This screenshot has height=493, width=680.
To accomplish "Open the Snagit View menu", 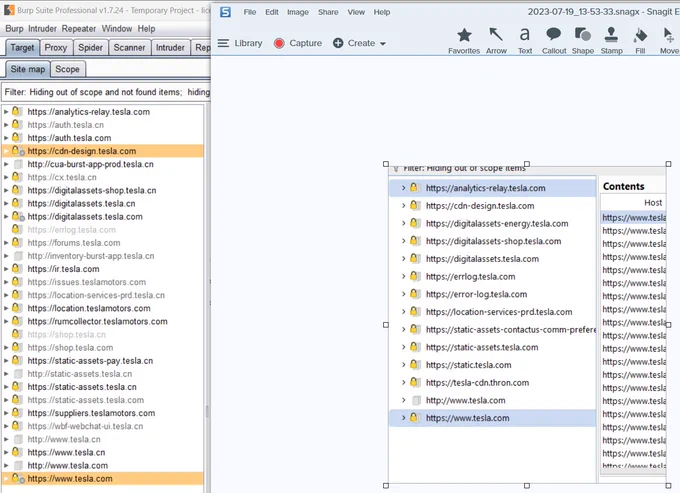I will [356, 12].
